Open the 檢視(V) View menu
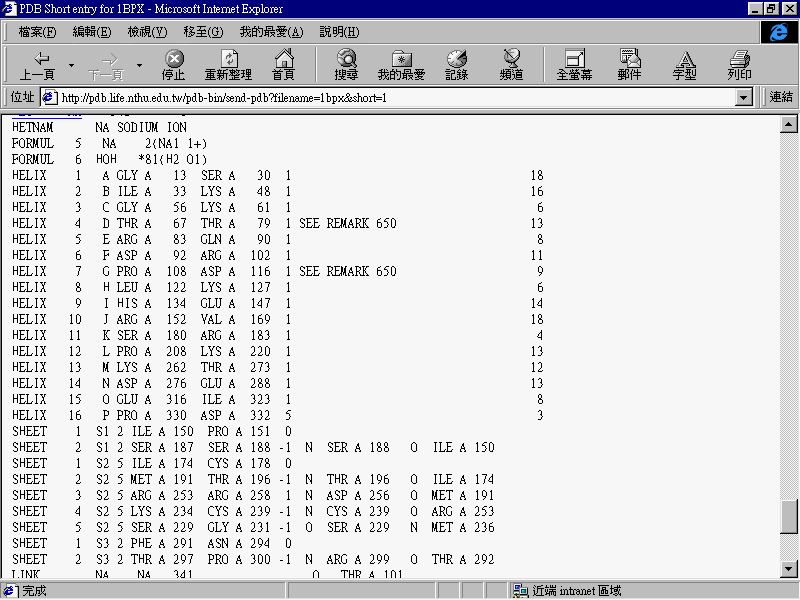 (x=147, y=32)
